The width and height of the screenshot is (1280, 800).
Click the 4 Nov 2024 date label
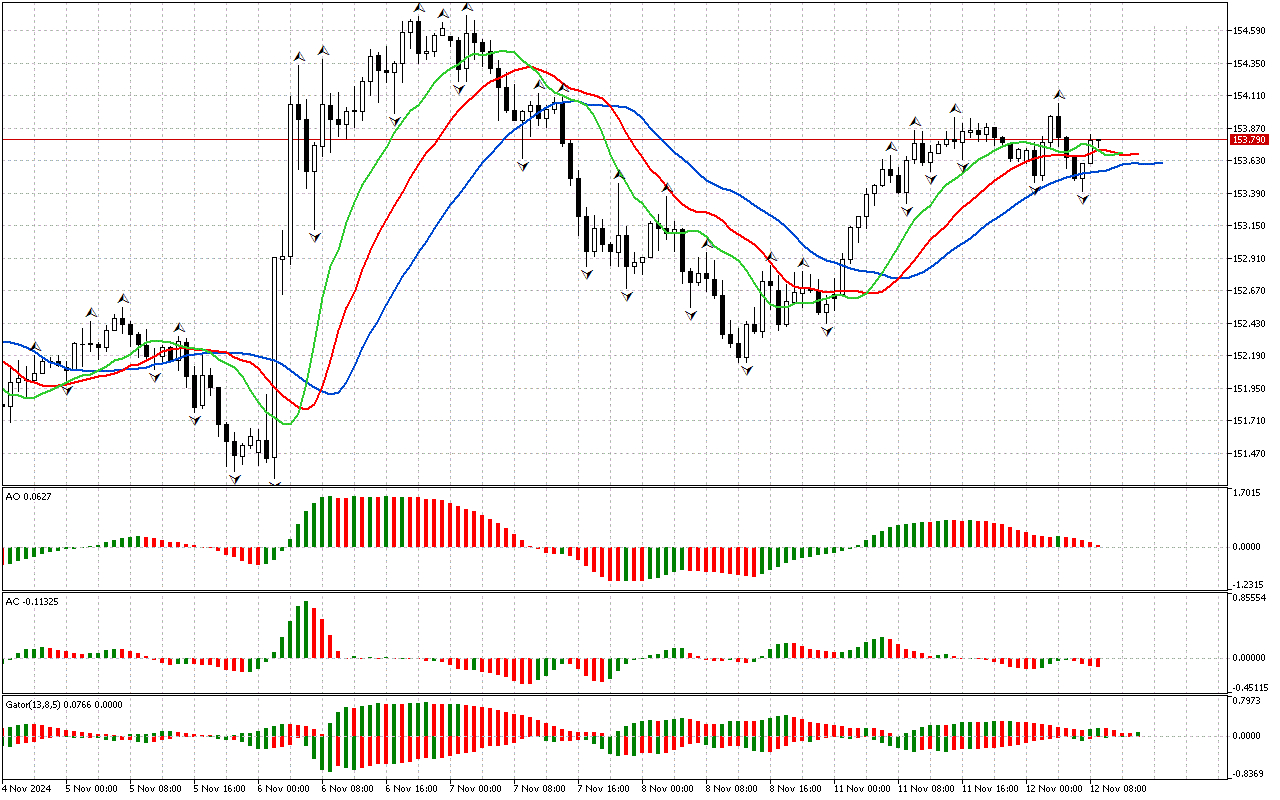(27, 788)
